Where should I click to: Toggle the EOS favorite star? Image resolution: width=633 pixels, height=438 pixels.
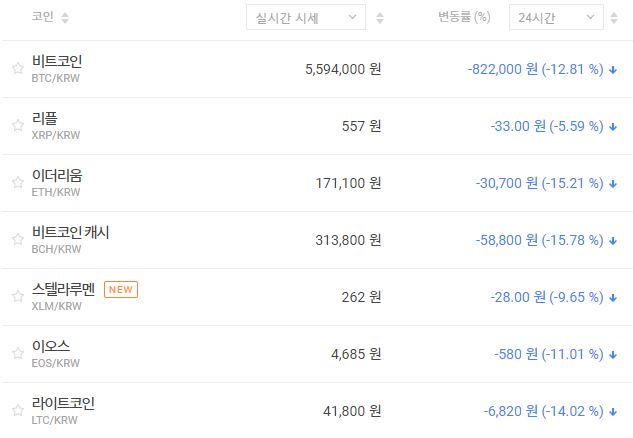17,354
